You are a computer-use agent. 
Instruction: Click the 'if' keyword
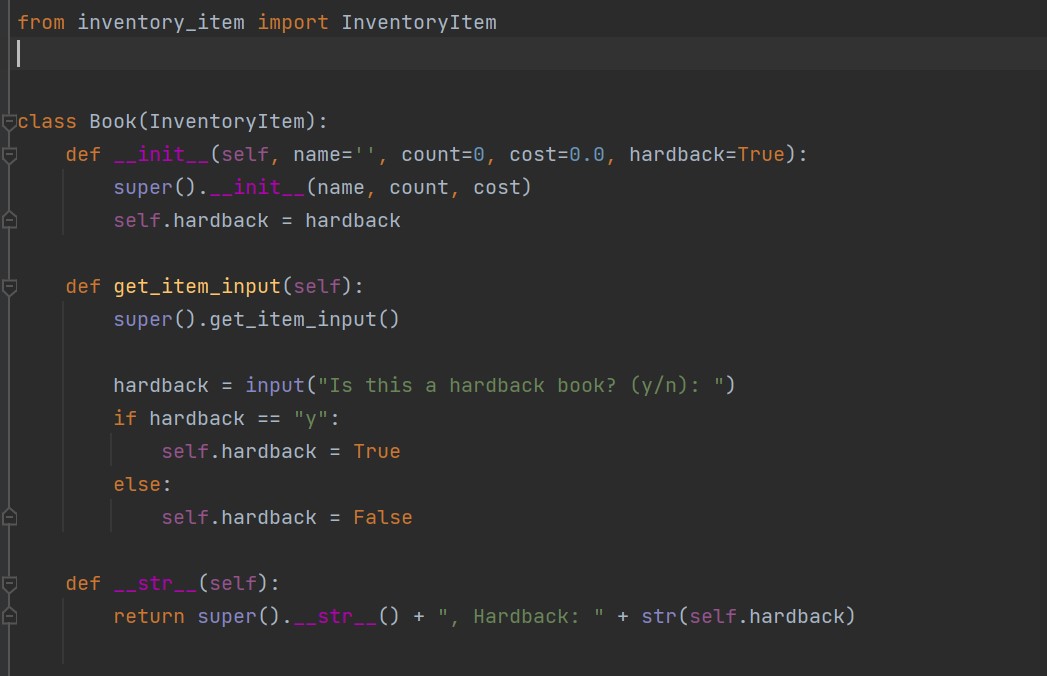pos(125,418)
